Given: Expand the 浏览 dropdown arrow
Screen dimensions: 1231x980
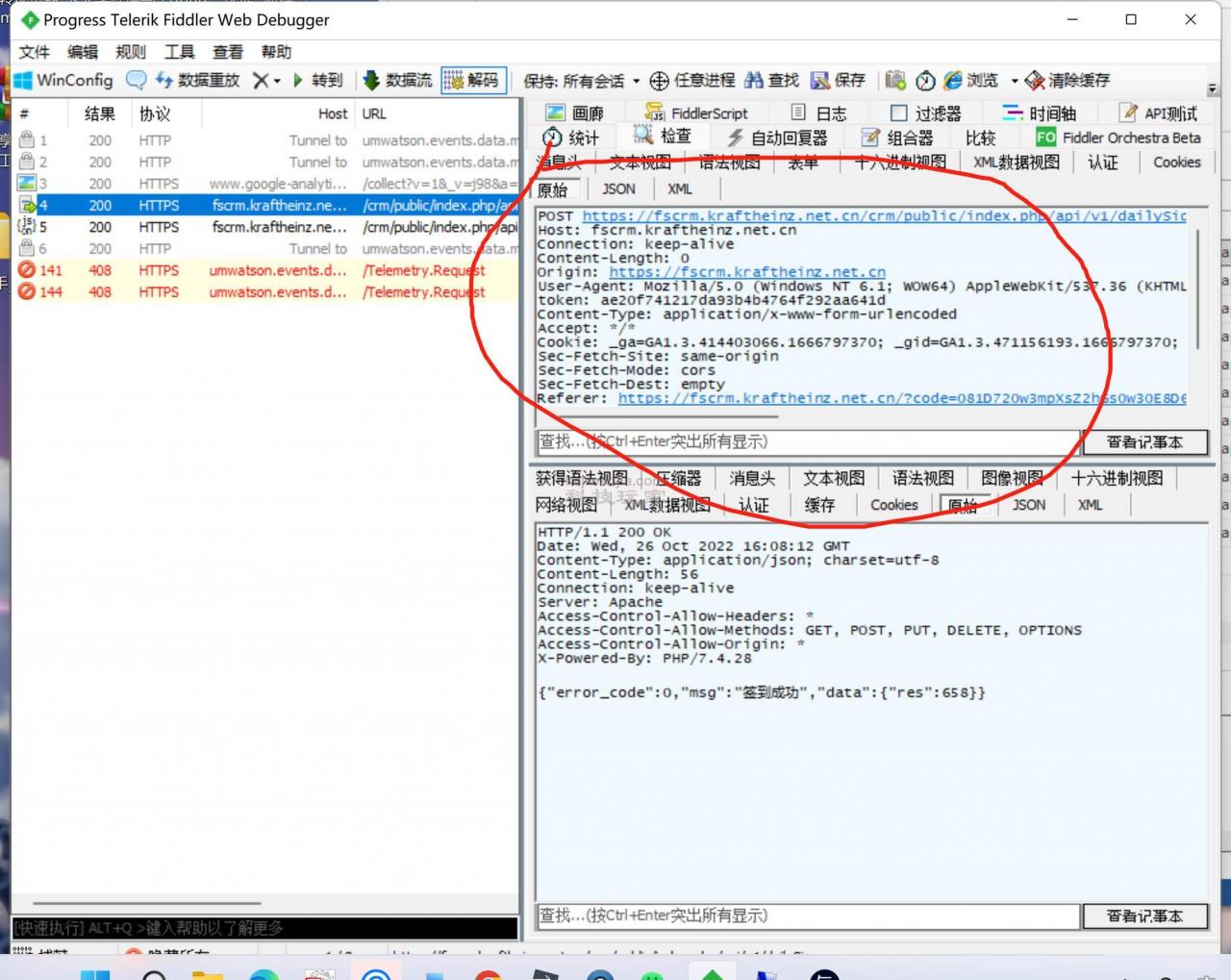Looking at the screenshot, I should point(1014,81).
